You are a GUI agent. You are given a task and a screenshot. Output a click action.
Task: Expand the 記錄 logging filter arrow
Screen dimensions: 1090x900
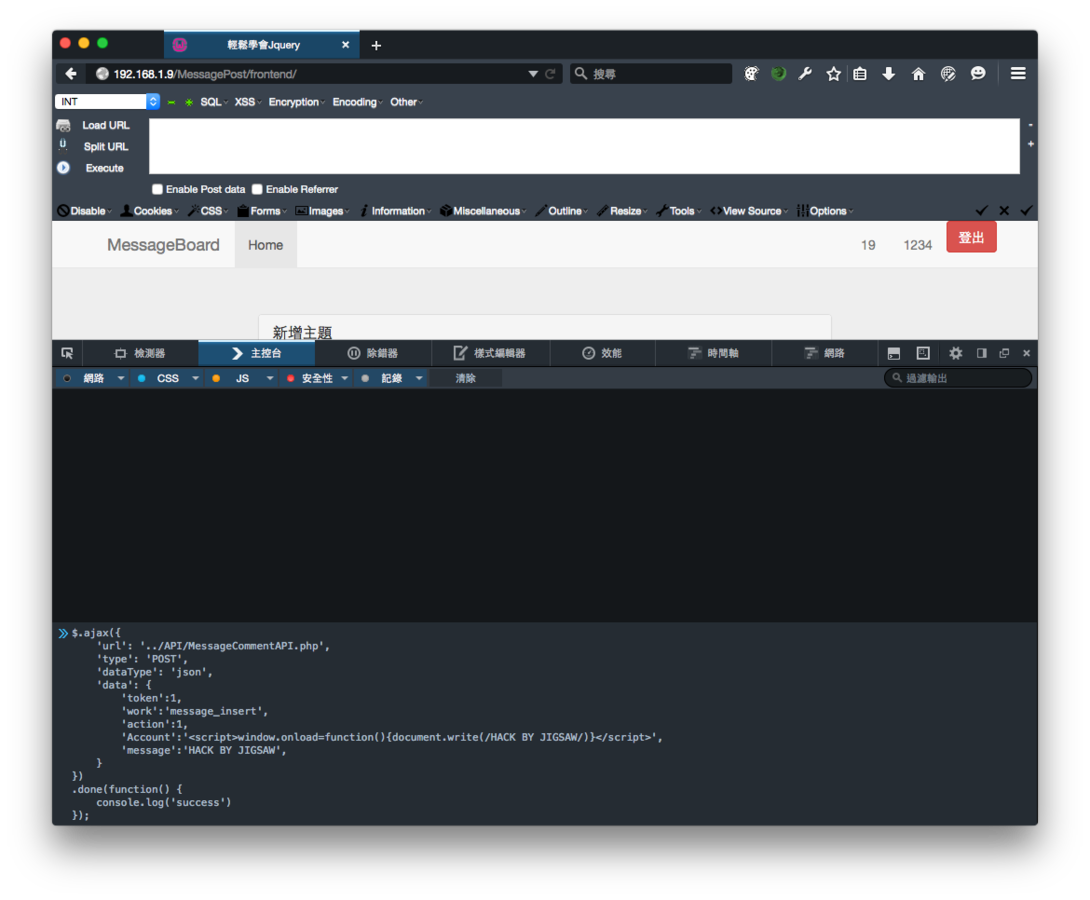pyautogui.click(x=419, y=378)
